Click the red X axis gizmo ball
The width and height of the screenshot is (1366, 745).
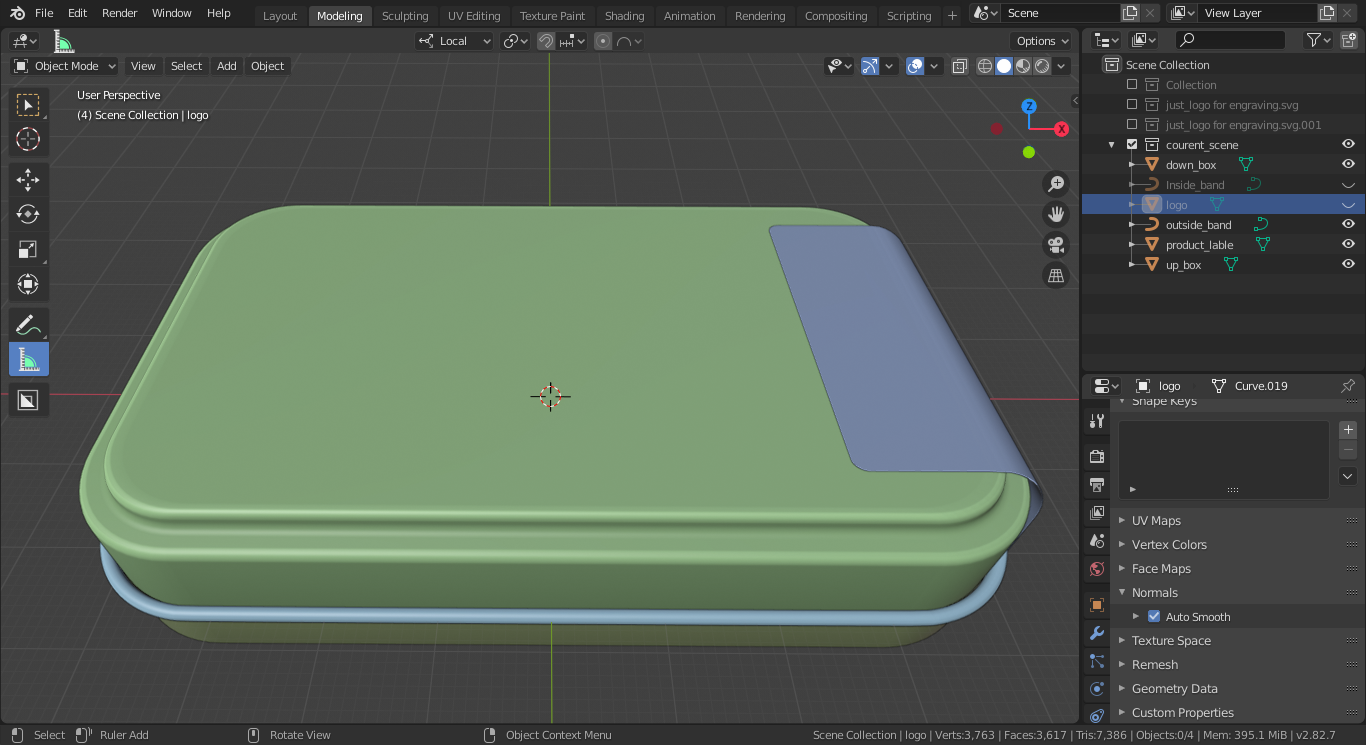pos(1061,129)
